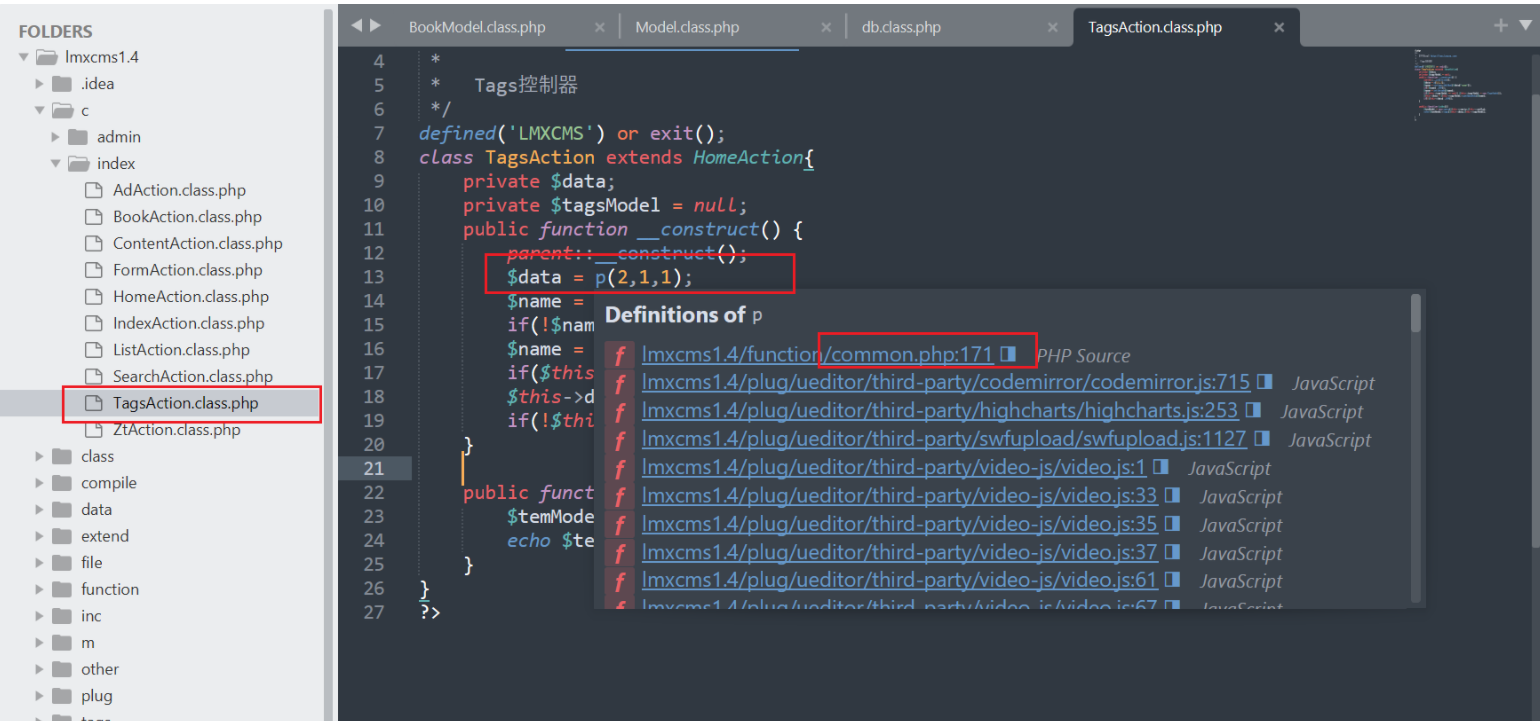The width and height of the screenshot is (1540, 721).
Task: Open video.js:37 in side-by-side view icon
Action: point(1173,552)
